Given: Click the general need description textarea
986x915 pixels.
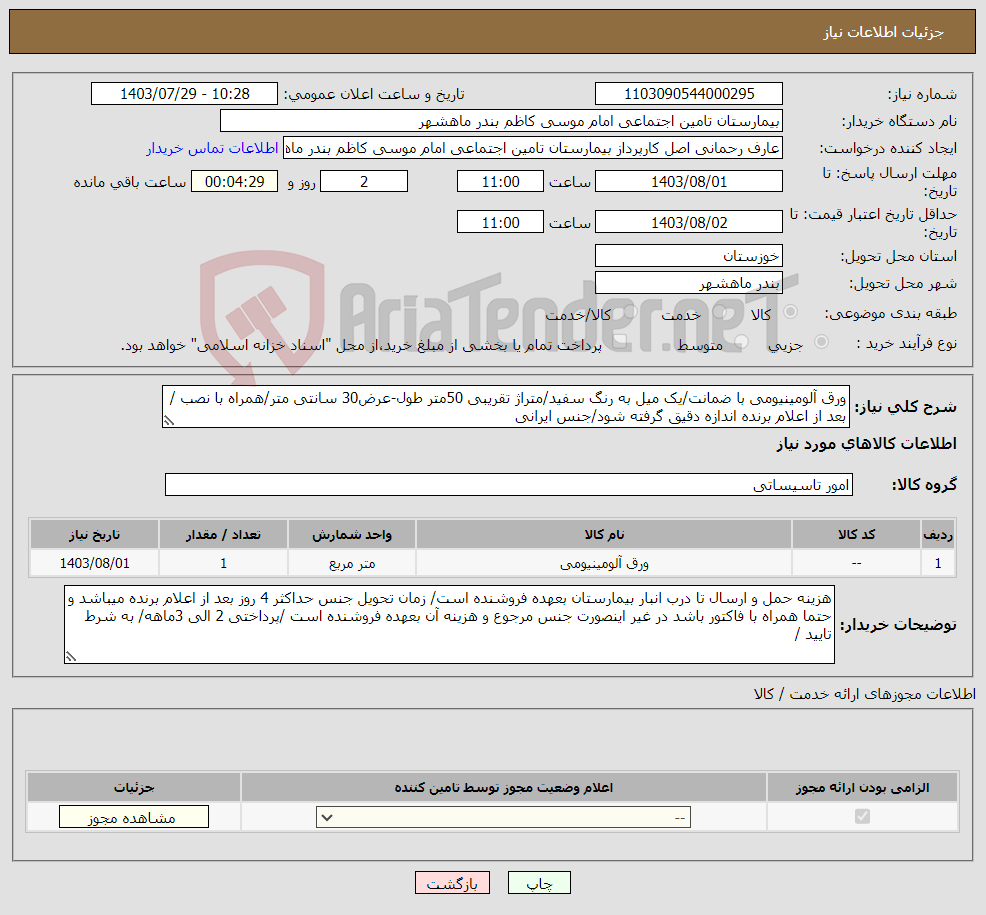Looking at the screenshot, I should [506, 407].
